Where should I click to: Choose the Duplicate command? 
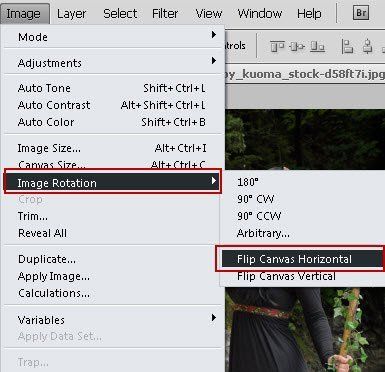click(x=47, y=259)
